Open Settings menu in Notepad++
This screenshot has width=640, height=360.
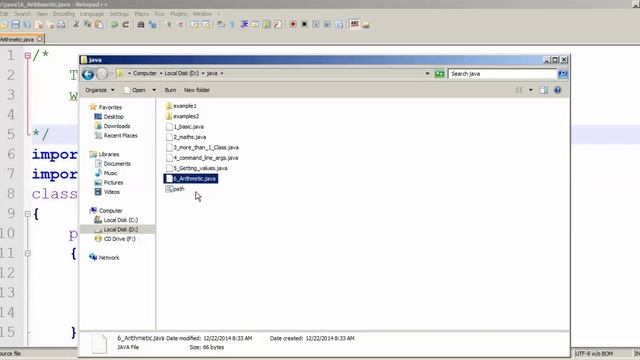(x=119, y=14)
